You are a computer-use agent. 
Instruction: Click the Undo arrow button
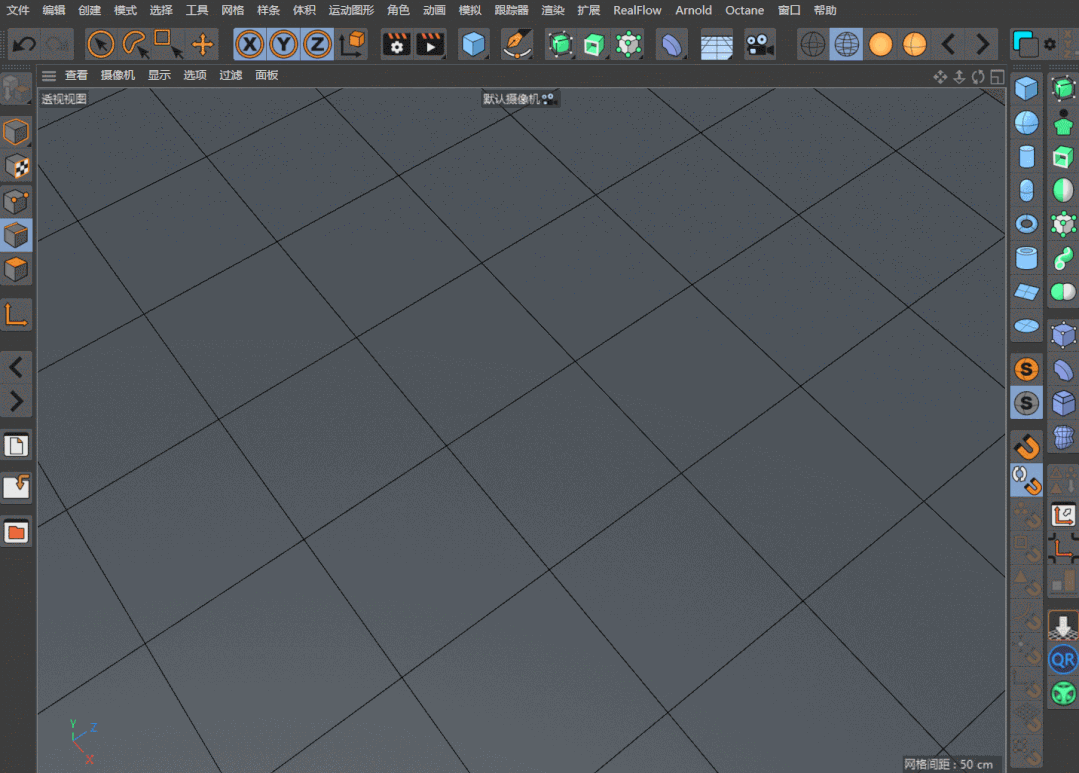[x=24, y=44]
